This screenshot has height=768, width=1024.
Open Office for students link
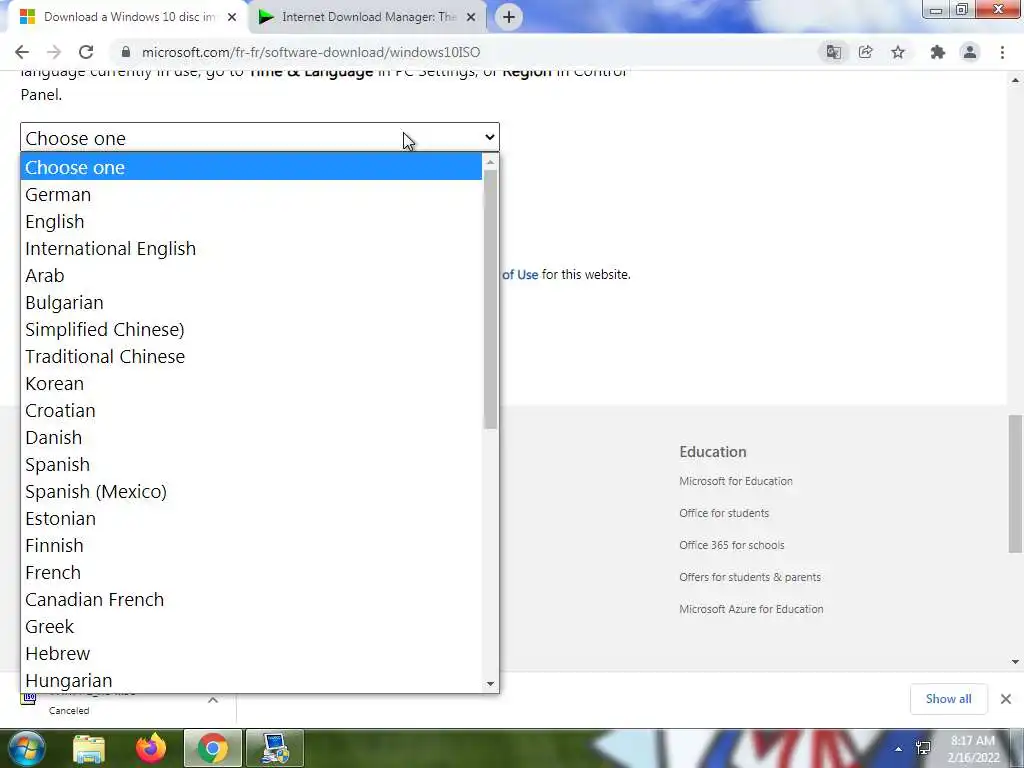pos(724,513)
